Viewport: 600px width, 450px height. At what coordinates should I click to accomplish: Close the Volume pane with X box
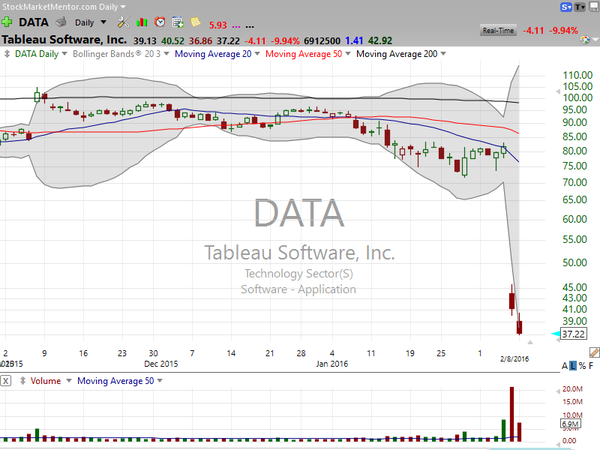(6, 381)
